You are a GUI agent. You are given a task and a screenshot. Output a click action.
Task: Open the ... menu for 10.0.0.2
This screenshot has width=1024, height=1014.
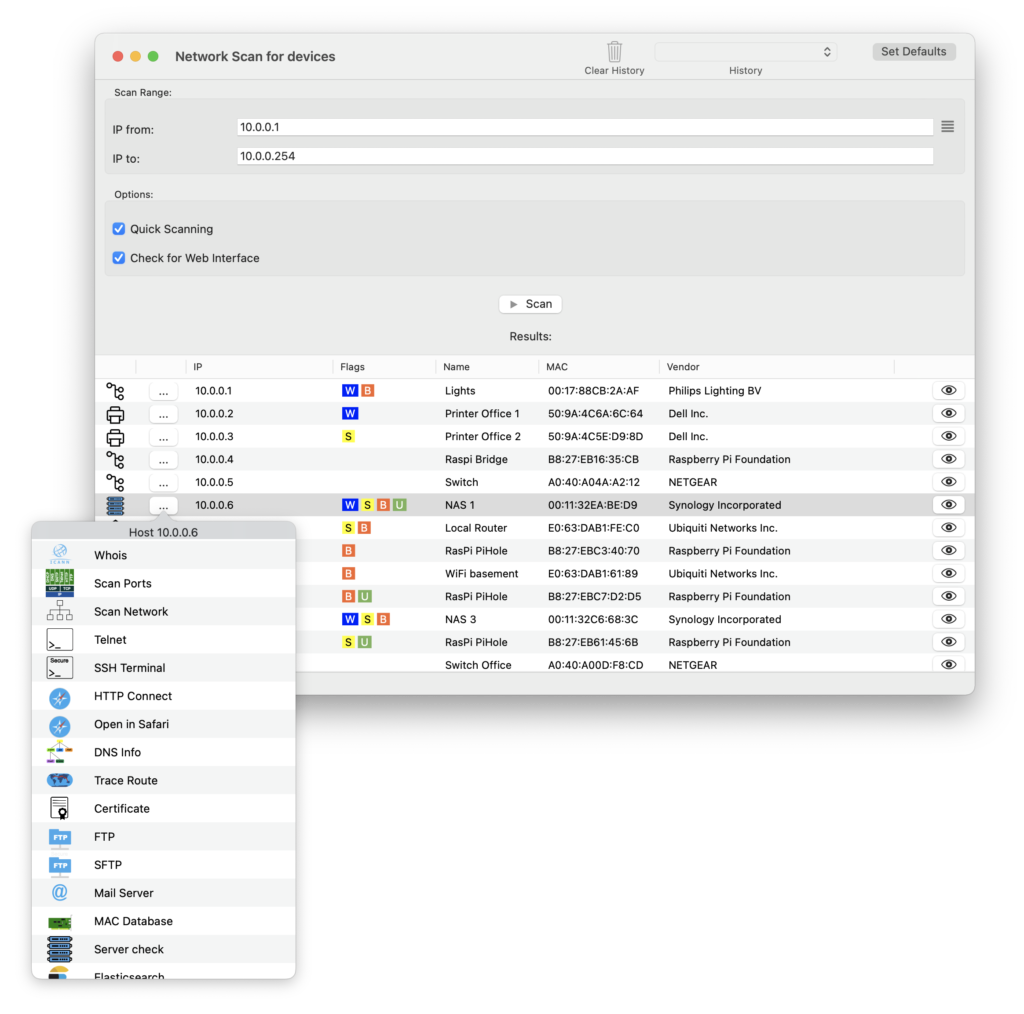[x=163, y=414]
